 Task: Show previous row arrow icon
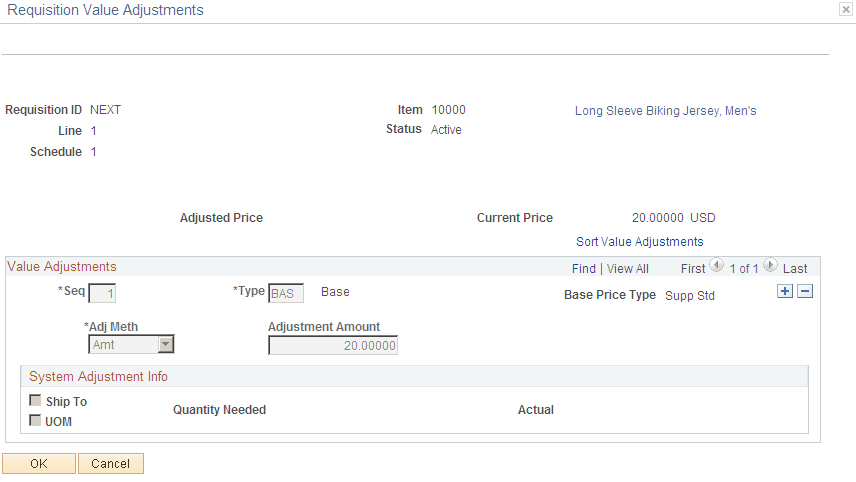(717, 266)
